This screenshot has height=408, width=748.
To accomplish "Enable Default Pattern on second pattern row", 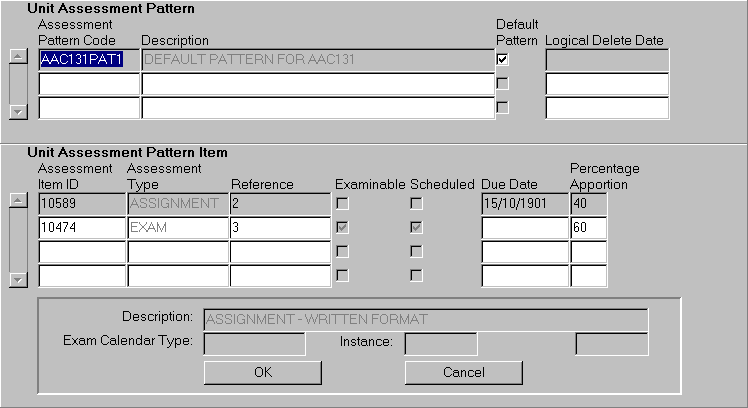I will pyautogui.click(x=502, y=84).
